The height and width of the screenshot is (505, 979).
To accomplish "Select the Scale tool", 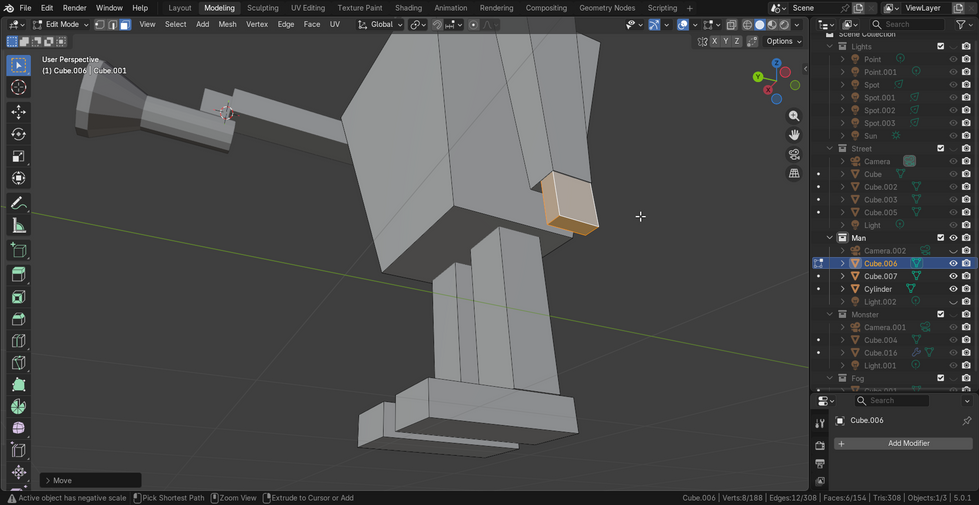I will [19, 156].
